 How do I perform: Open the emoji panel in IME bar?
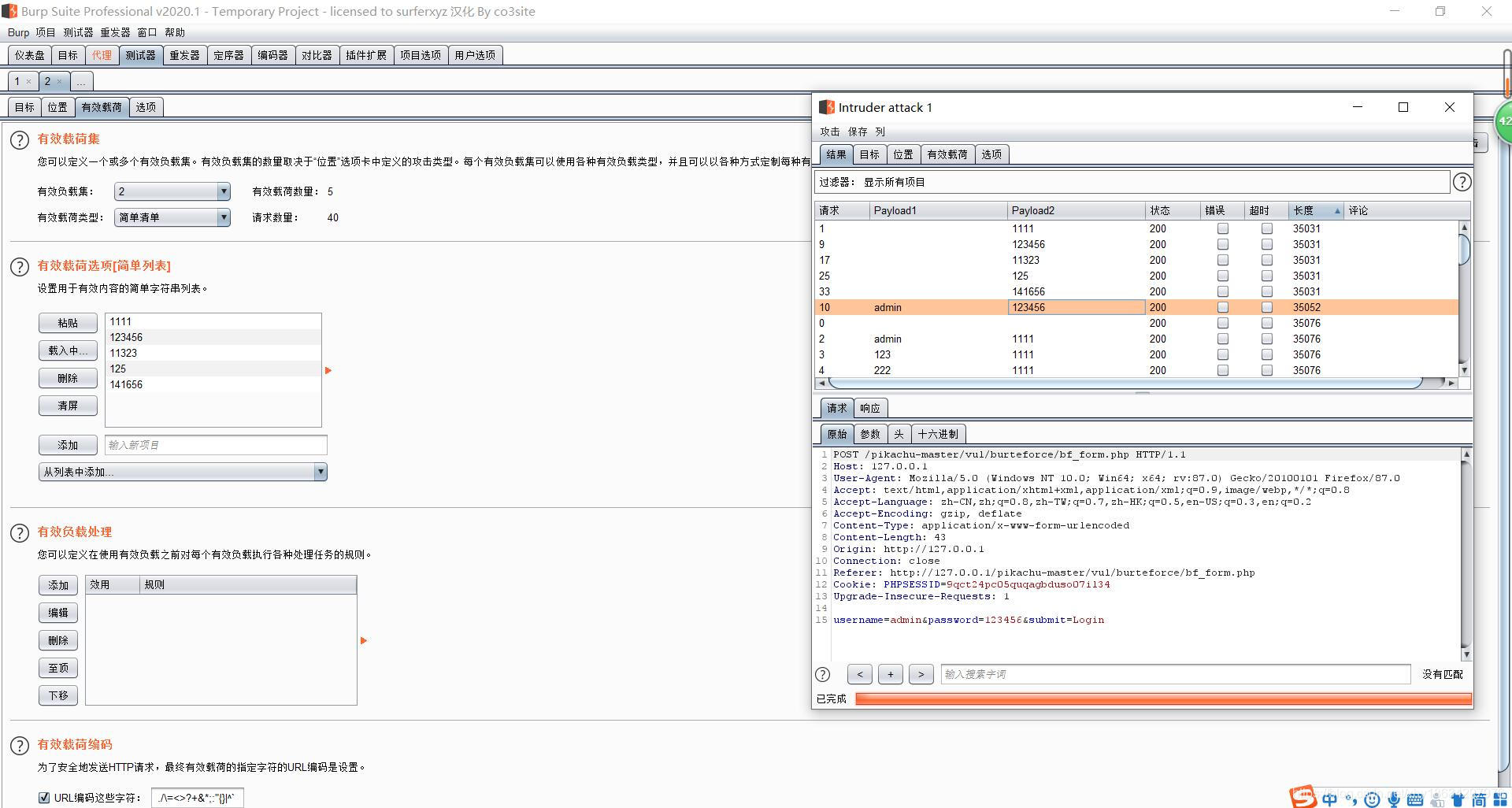point(1372,799)
